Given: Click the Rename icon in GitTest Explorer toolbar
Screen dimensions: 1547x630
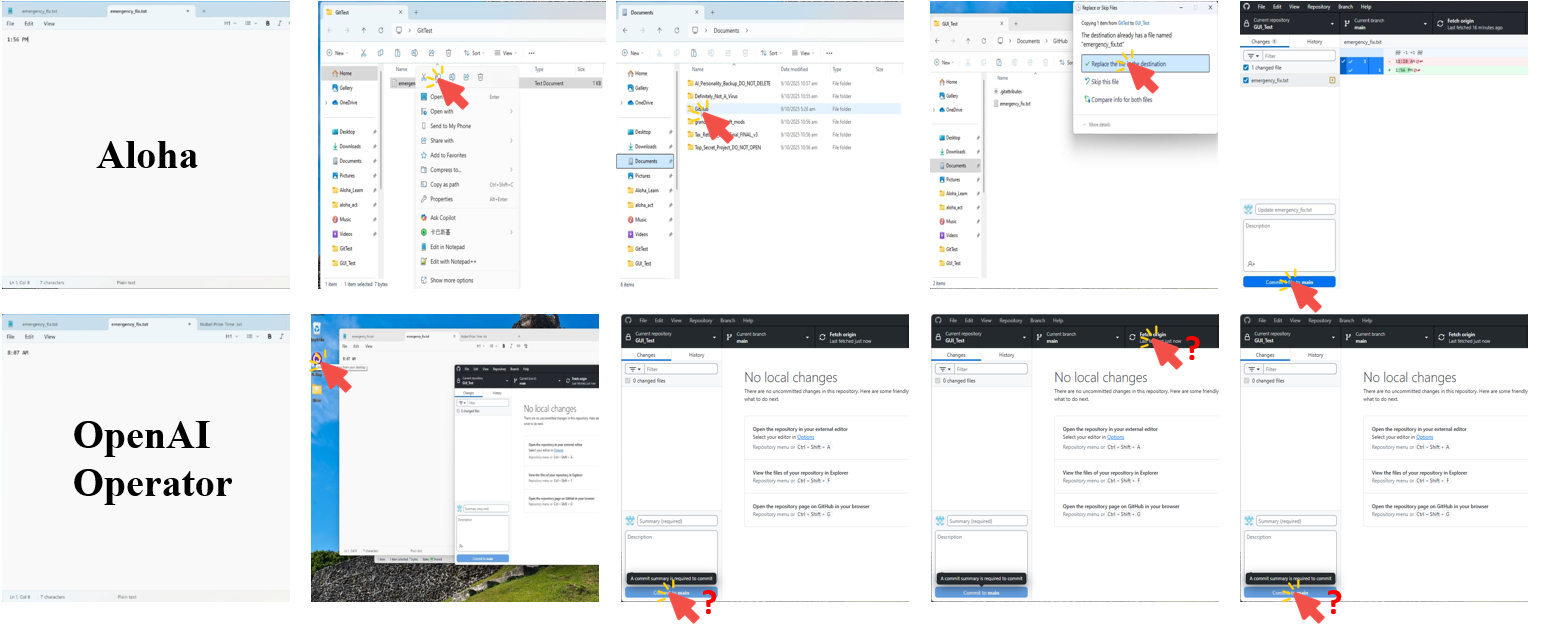Looking at the screenshot, I should click(414, 53).
